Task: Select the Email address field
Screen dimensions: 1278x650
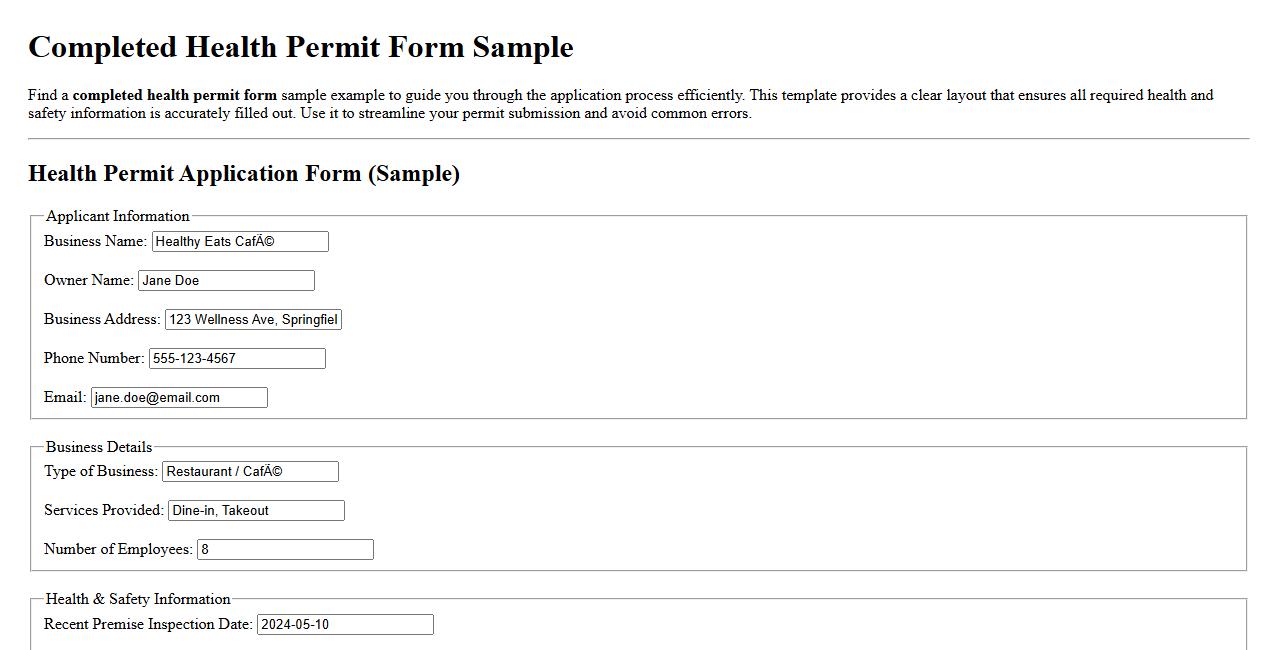Action: [179, 397]
